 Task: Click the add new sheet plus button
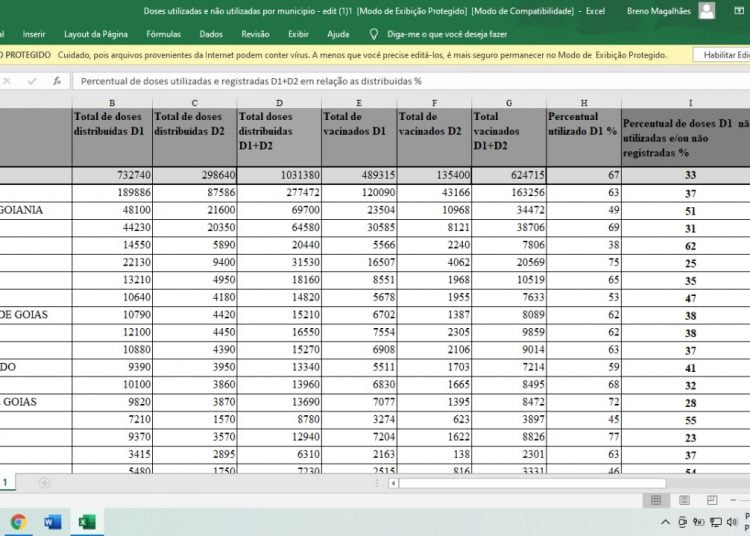click(44, 483)
